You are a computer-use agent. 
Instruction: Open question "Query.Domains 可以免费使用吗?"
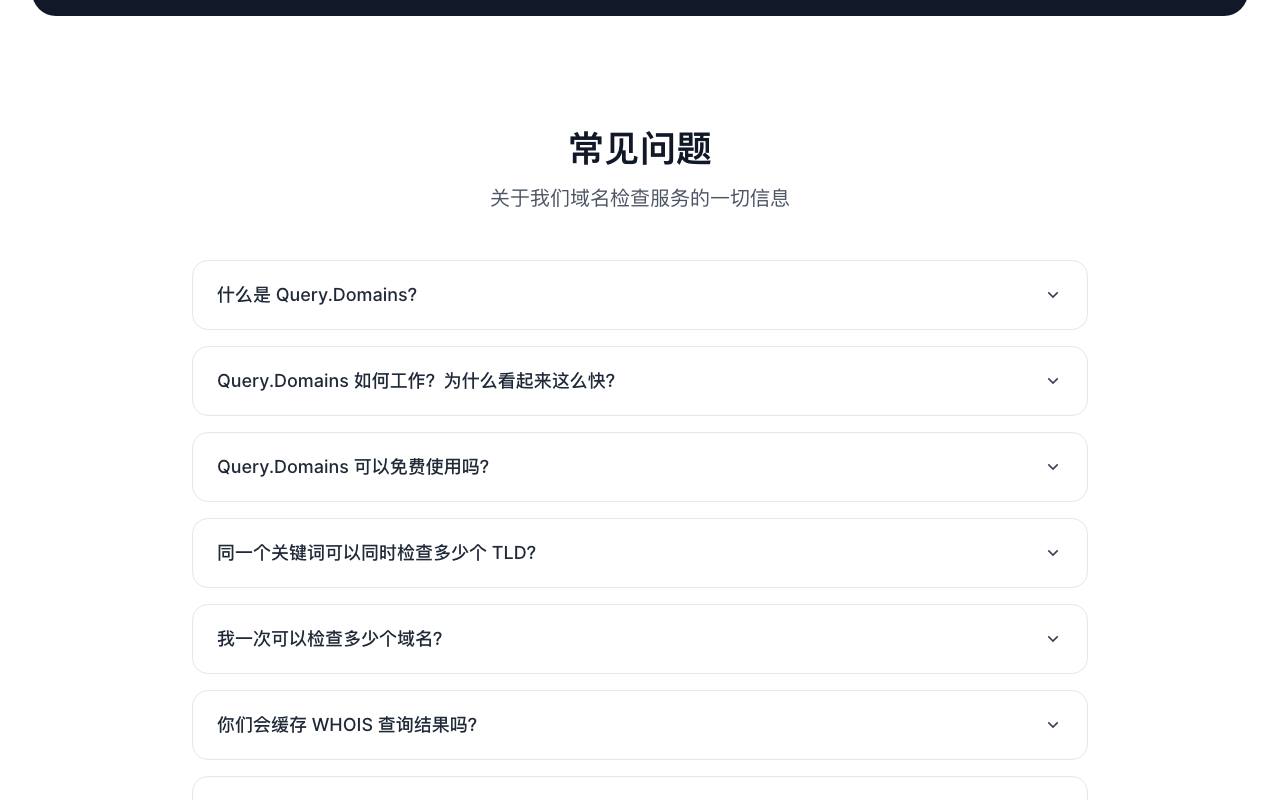(x=640, y=467)
